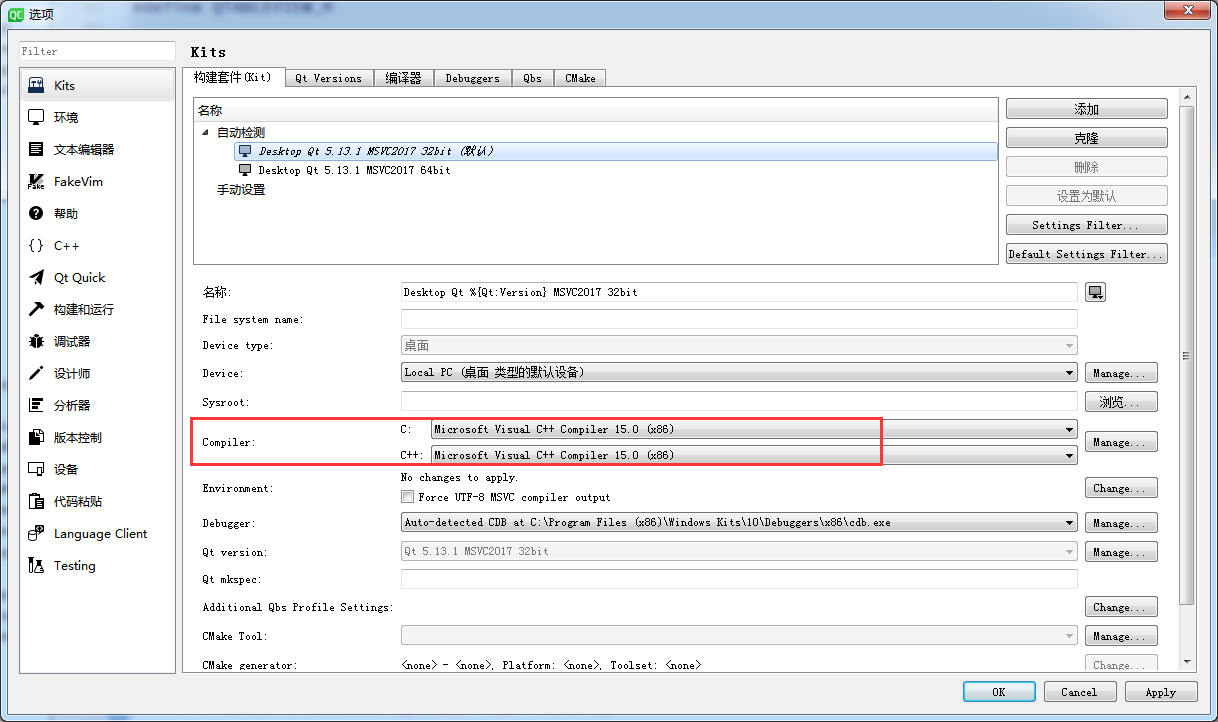Screen dimensions: 1218x722
Task: Open the Device dropdown showing Local PC
Action: pyautogui.click(x=739, y=373)
